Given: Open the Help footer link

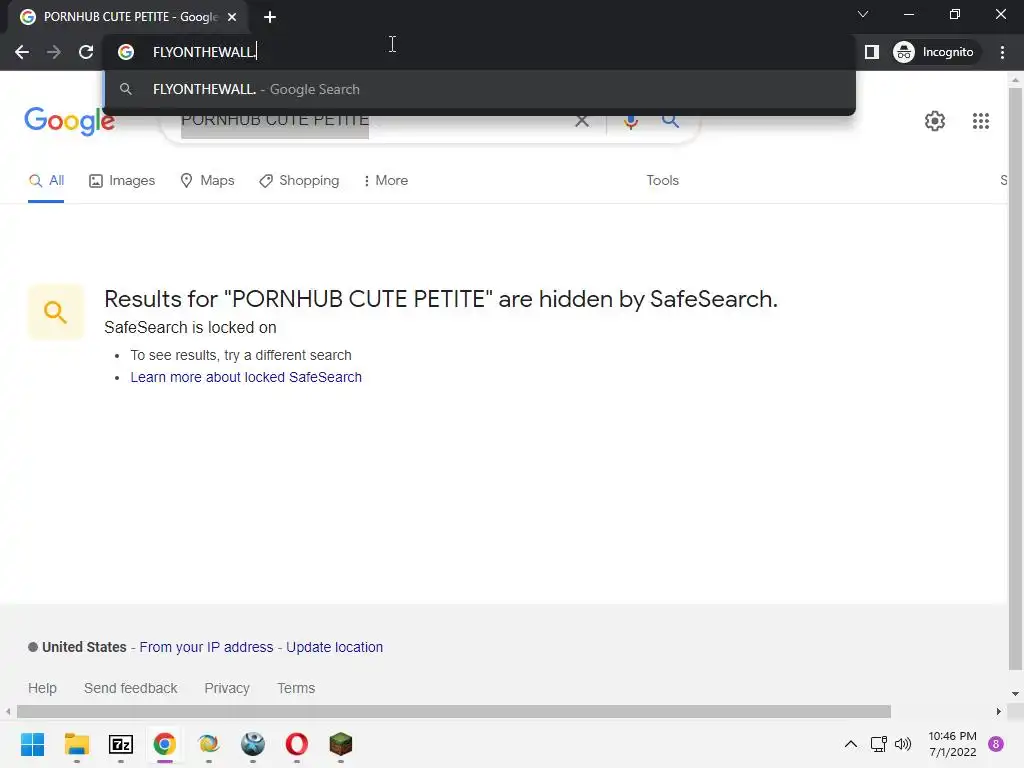Looking at the screenshot, I should point(42,688).
